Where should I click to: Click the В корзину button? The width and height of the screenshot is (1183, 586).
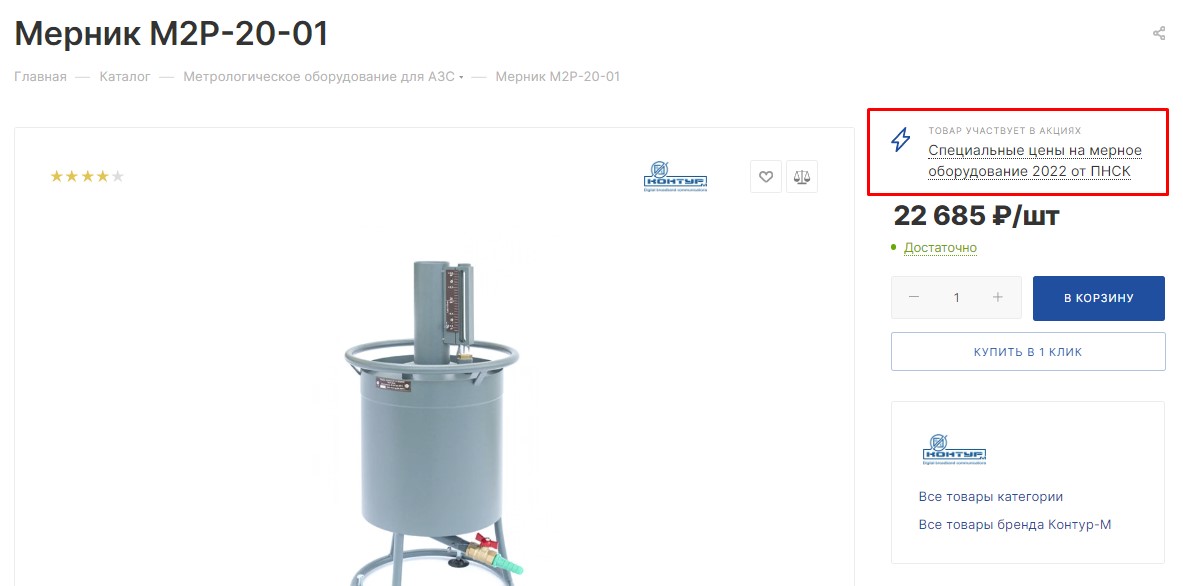click(1098, 298)
